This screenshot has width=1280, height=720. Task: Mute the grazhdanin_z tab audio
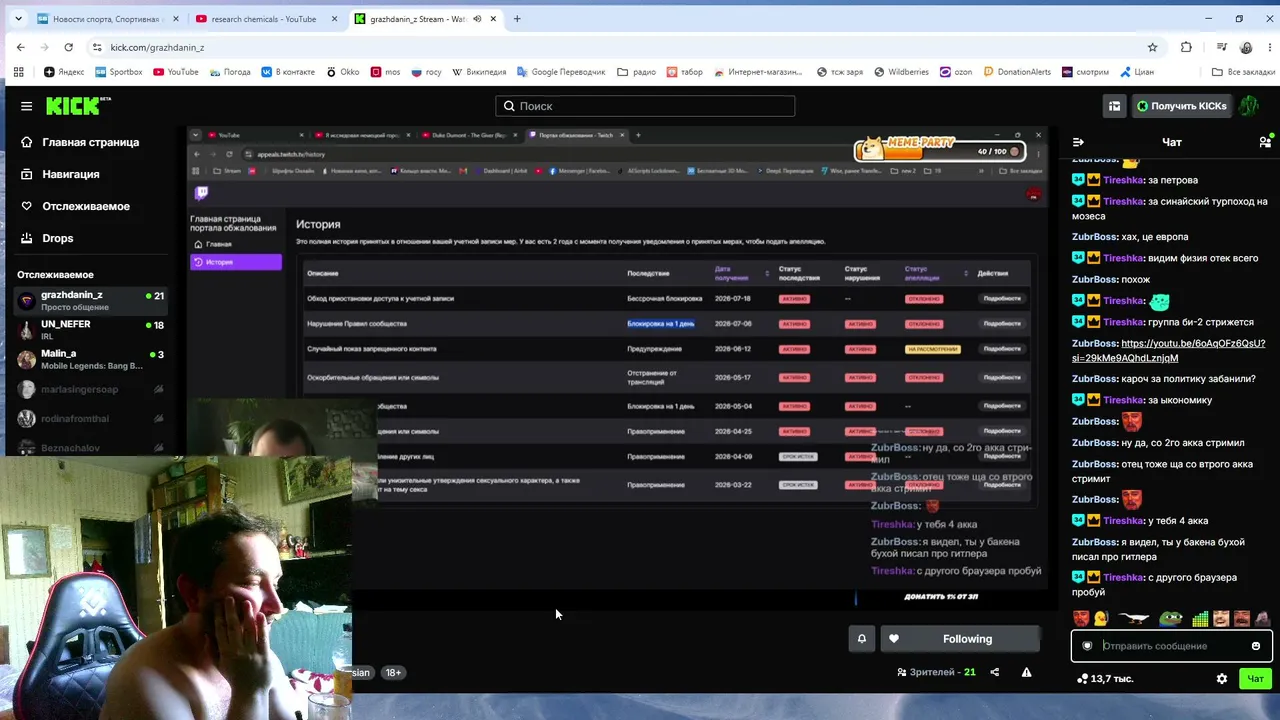(477, 19)
